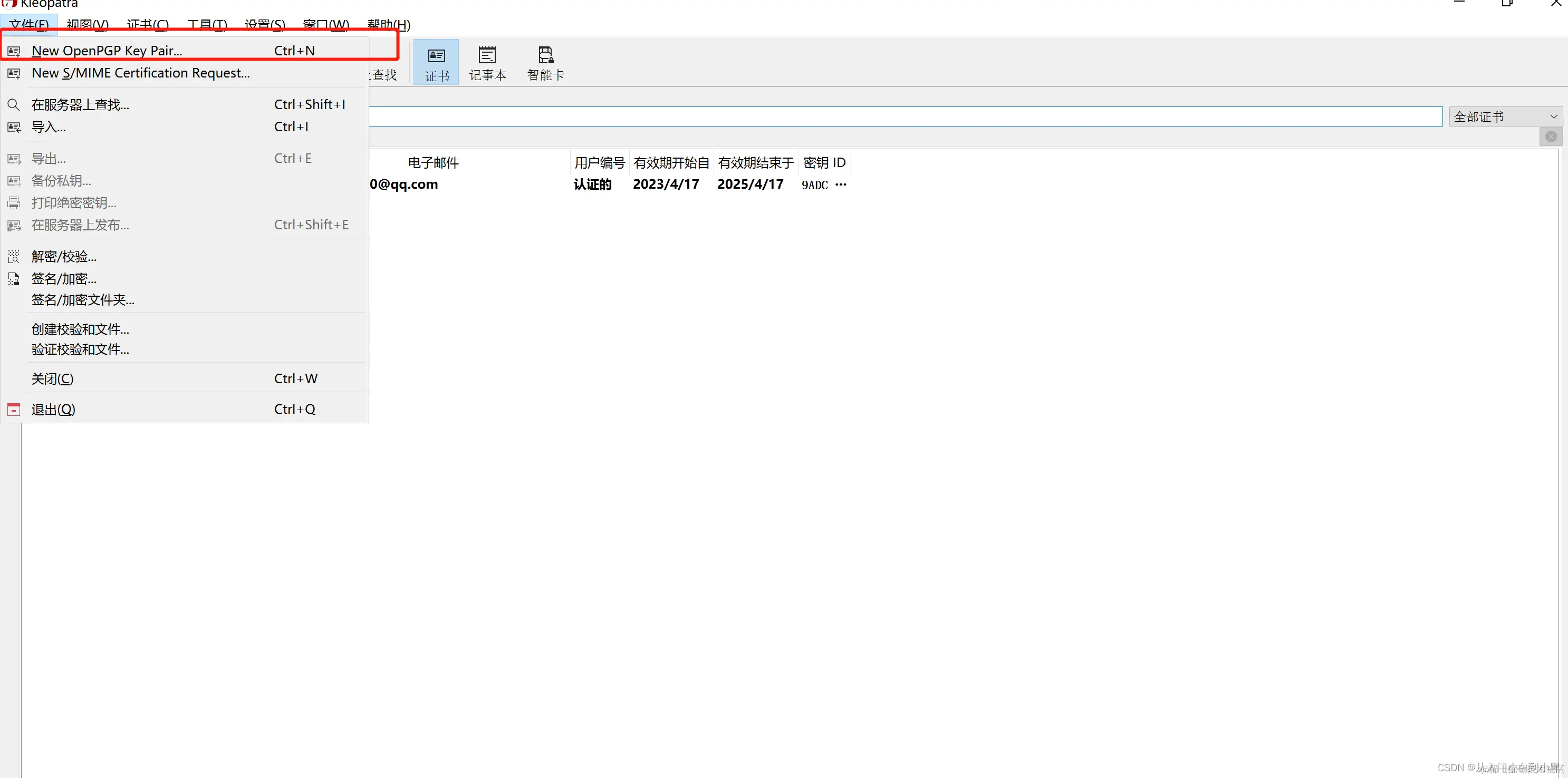The height and width of the screenshot is (778, 1568).
Task: Sort by the 有效期结束于 column header
Action: (x=756, y=163)
